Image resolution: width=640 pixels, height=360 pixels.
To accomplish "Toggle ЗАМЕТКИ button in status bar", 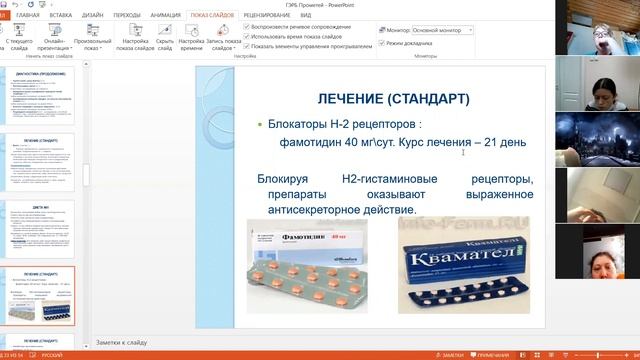I will tap(450, 355).
